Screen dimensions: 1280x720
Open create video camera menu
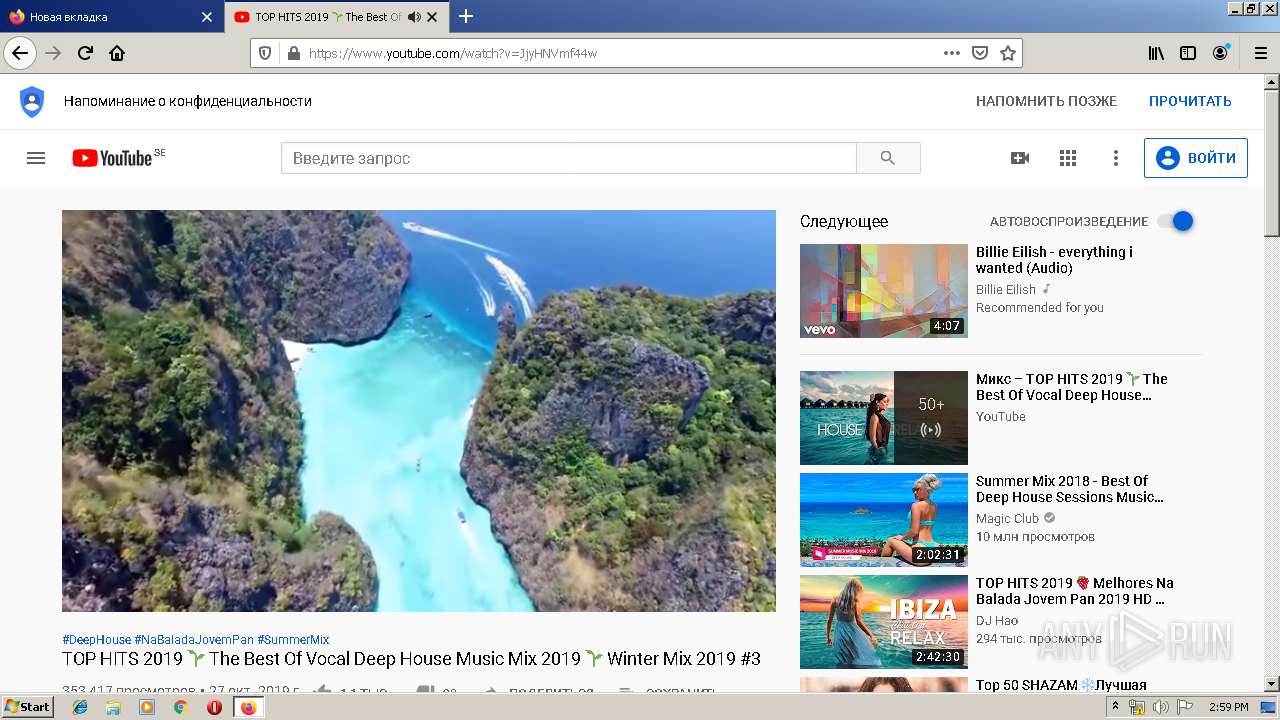[x=1020, y=158]
